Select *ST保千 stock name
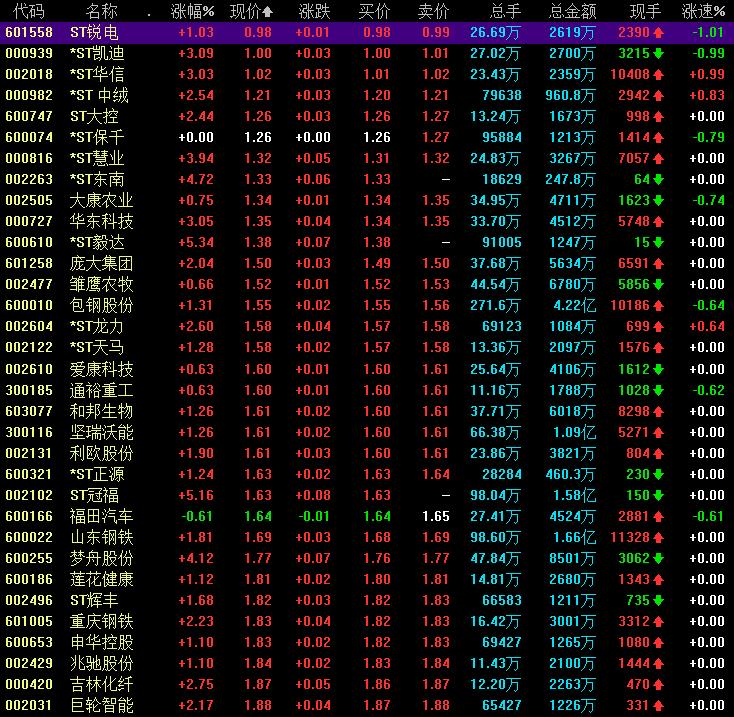 click(x=97, y=137)
